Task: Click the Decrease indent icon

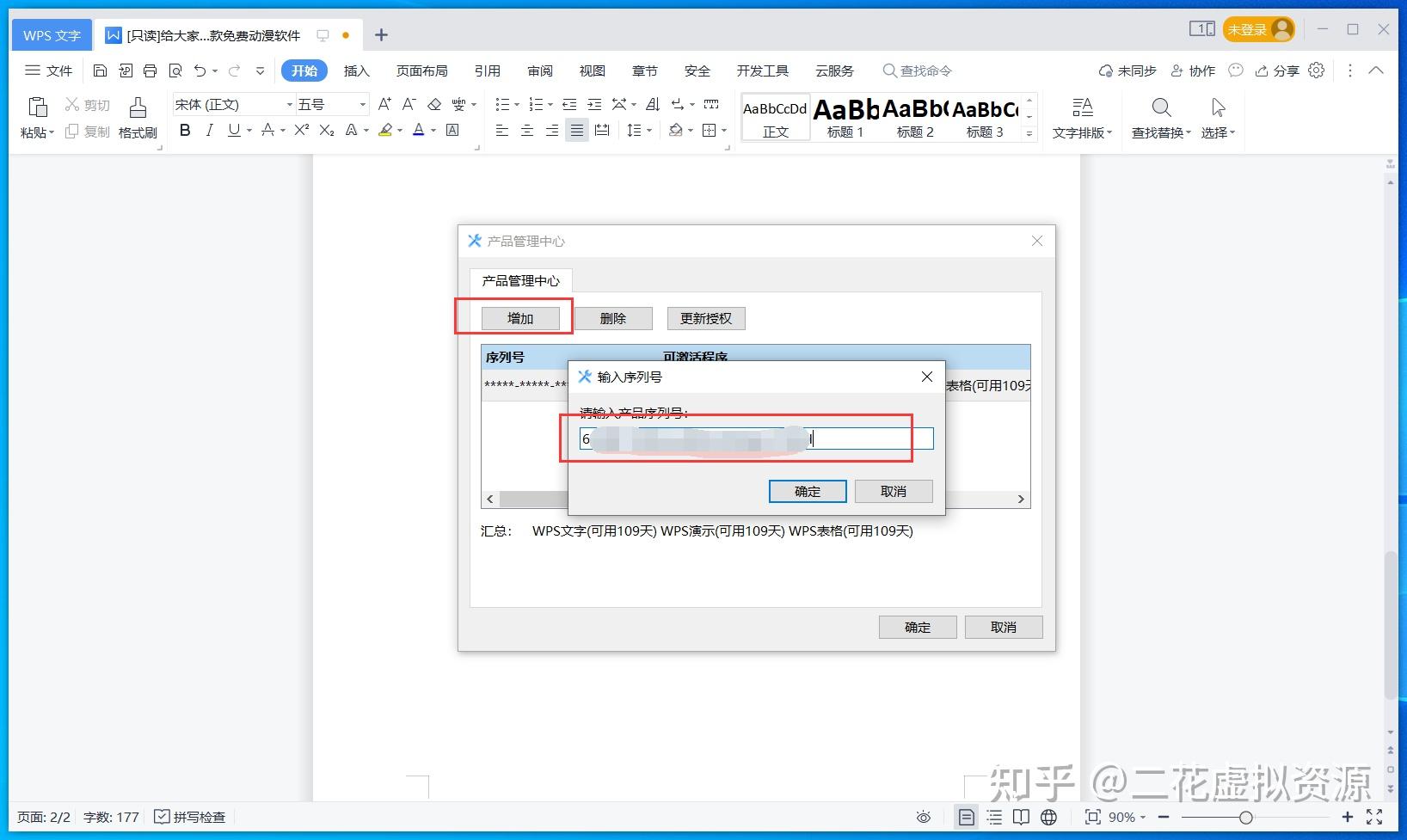Action: click(569, 104)
